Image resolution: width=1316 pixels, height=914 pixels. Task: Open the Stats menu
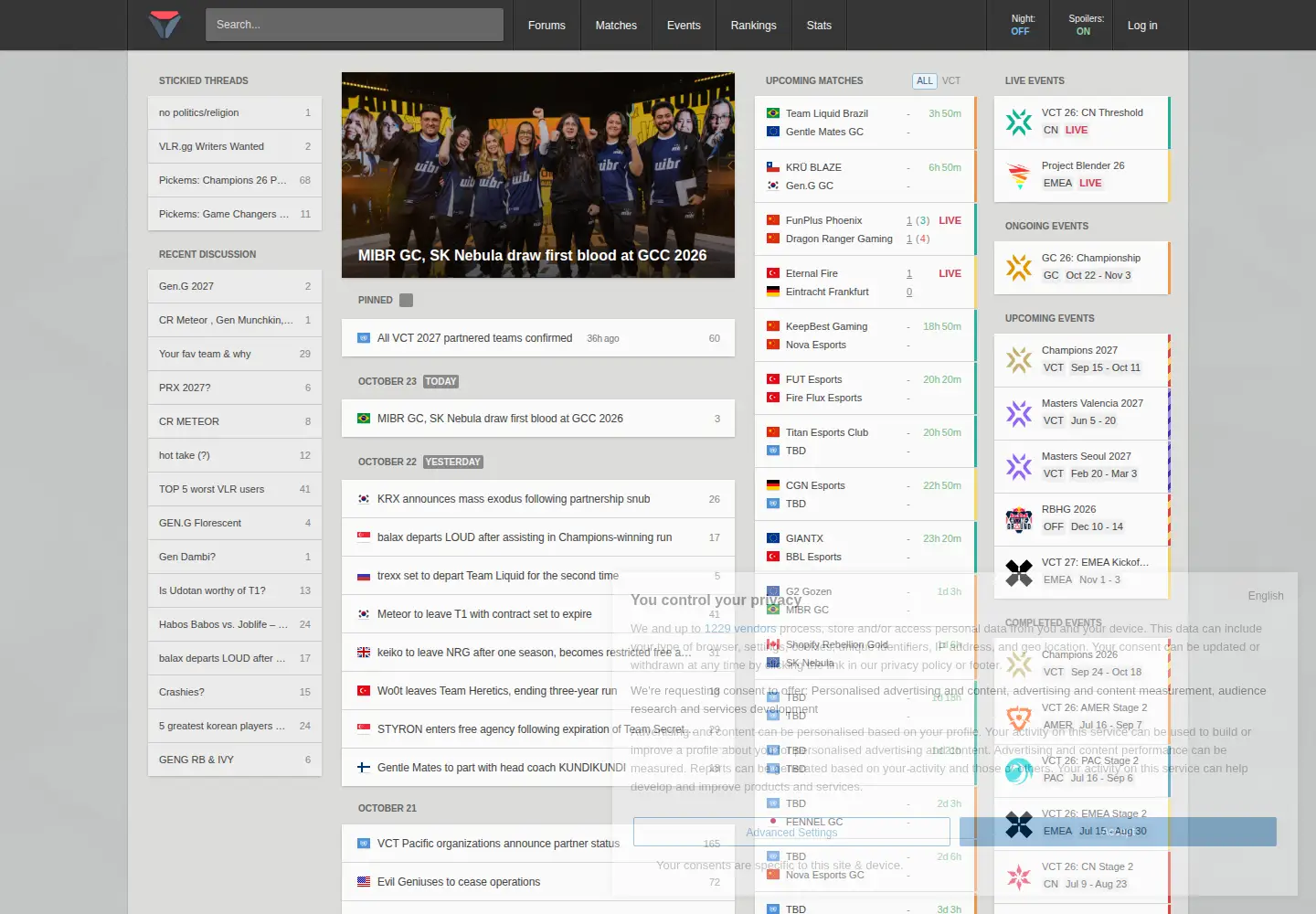819,25
